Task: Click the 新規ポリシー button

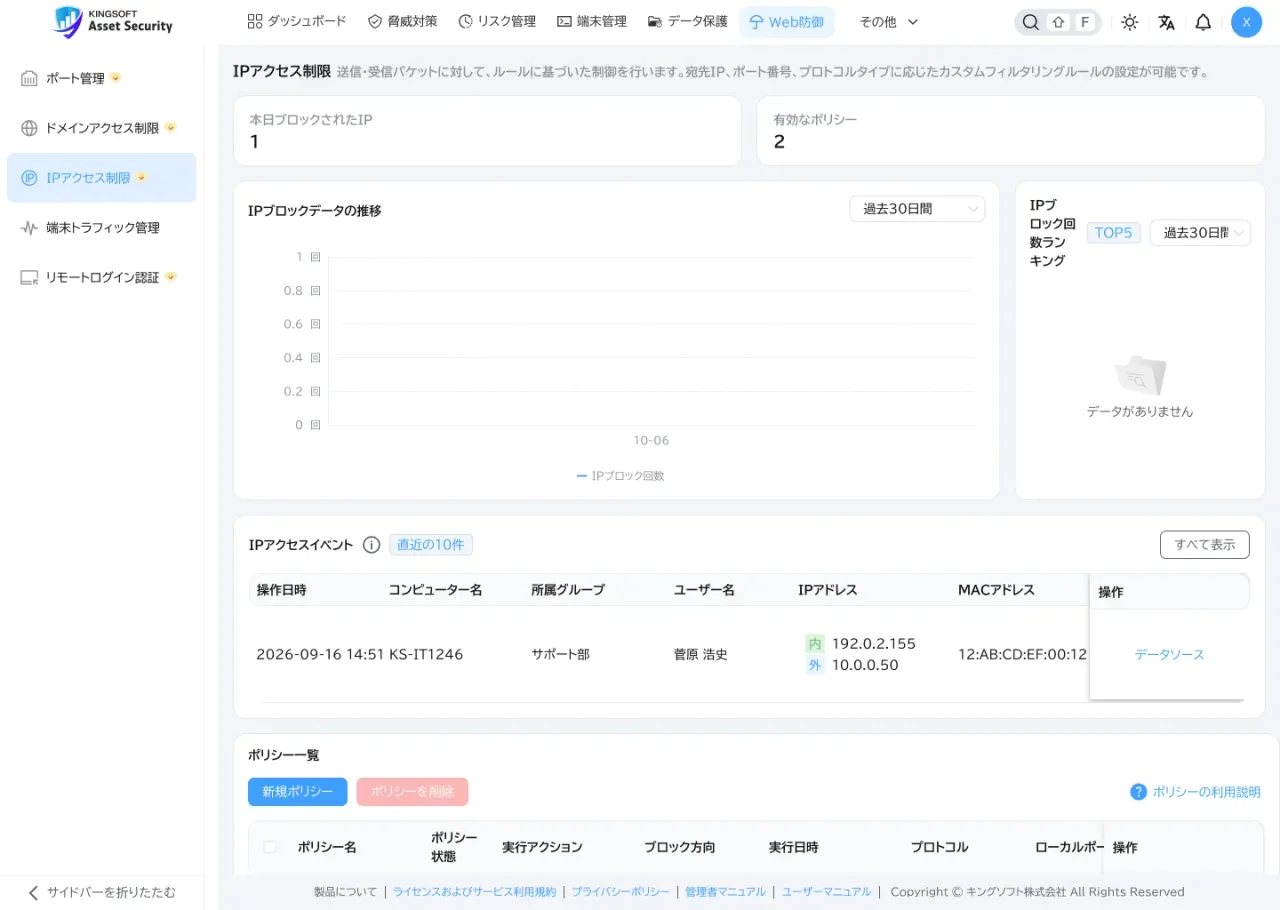Action: [x=297, y=792]
